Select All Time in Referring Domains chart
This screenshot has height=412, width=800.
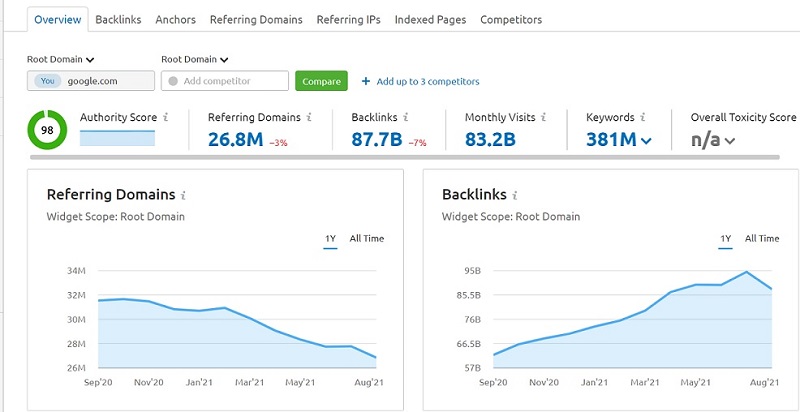tap(367, 239)
